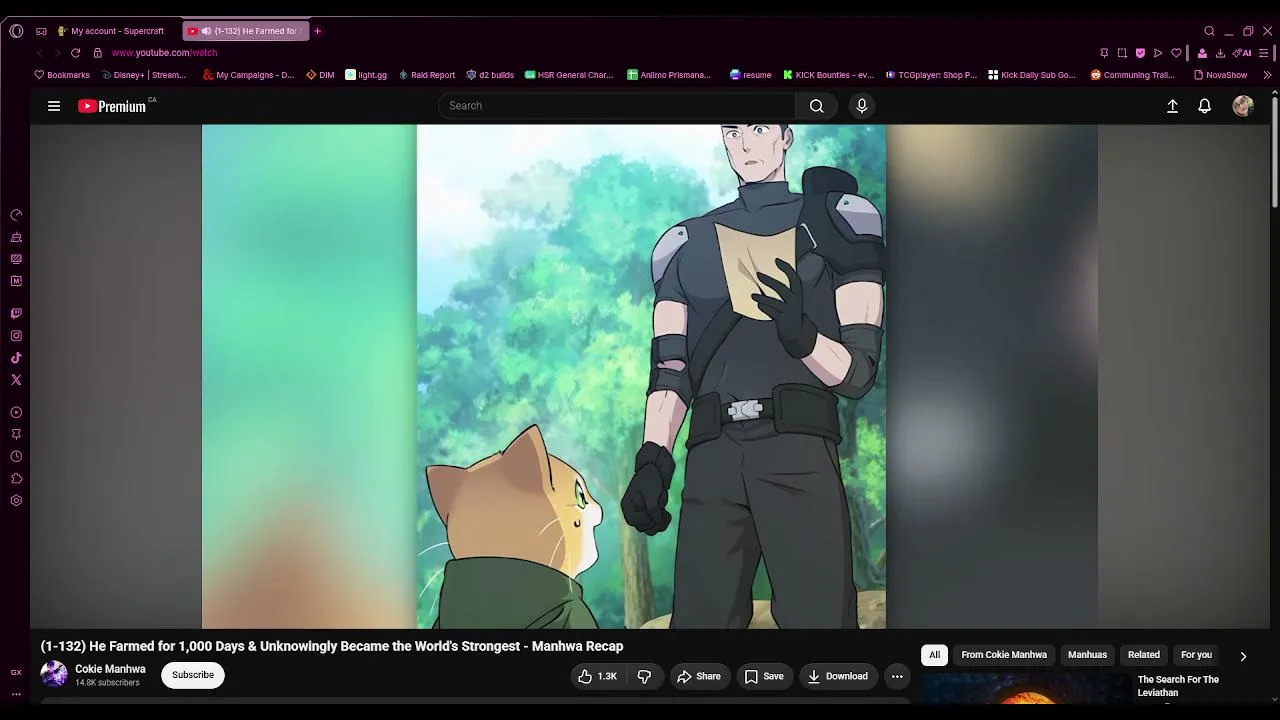Open the Cokie Manhwa channel name
Screen dimensions: 1280x720
point(110,669)
